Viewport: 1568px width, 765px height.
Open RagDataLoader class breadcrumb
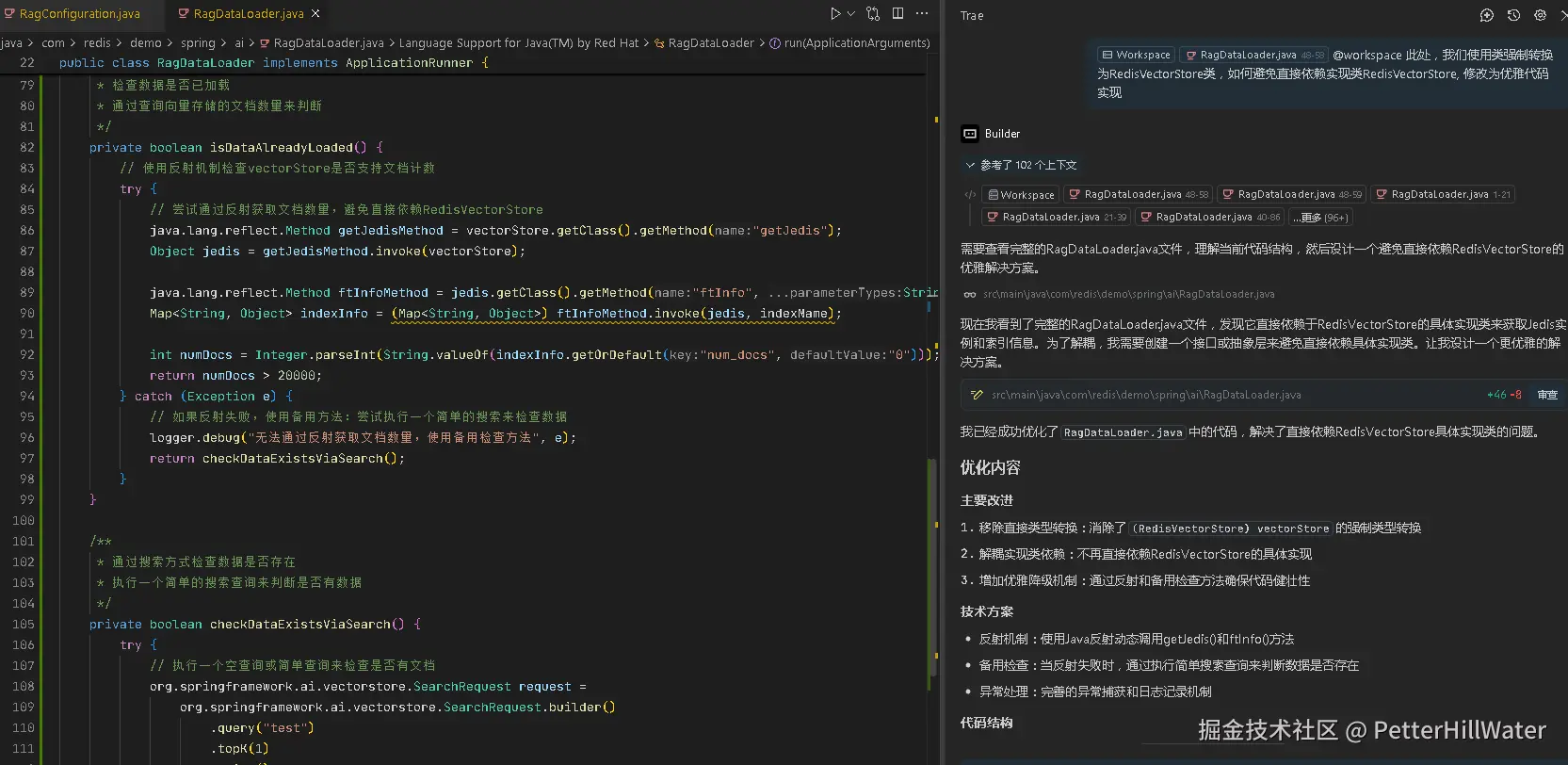704,43
